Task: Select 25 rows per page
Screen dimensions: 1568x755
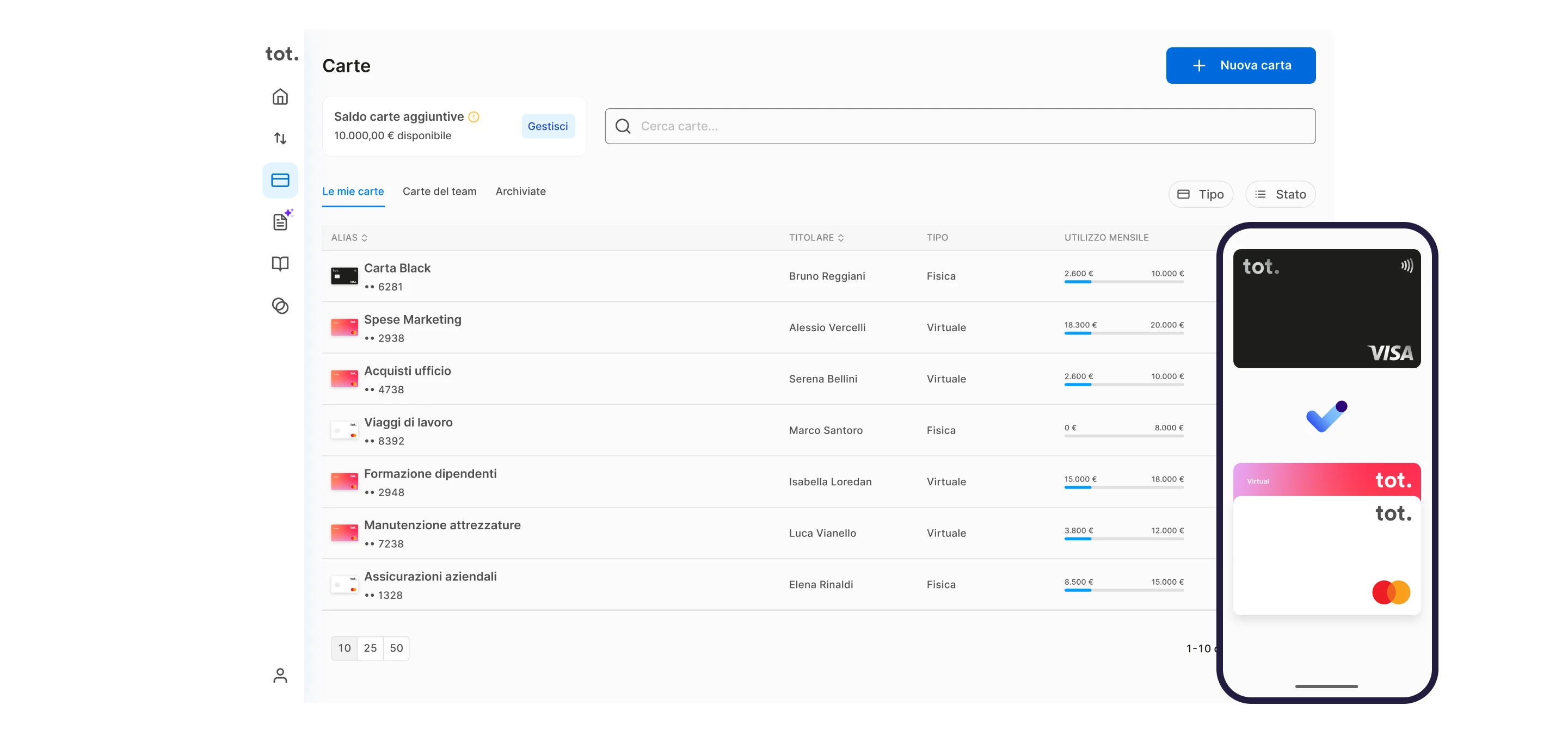Action: (x=370, y=648)
